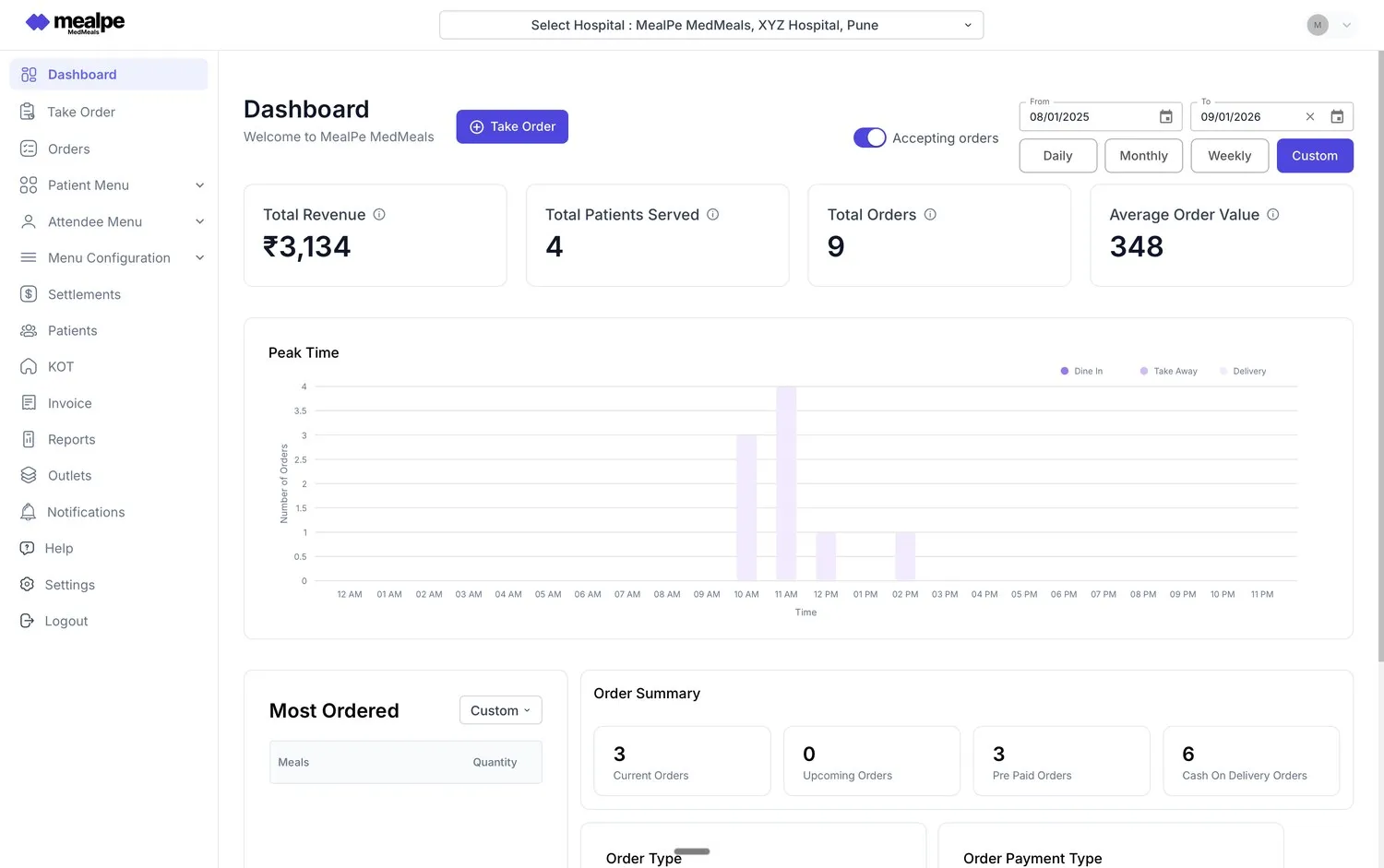Show info for Total Revenue

pyautogui.click(x=379, y=214)
